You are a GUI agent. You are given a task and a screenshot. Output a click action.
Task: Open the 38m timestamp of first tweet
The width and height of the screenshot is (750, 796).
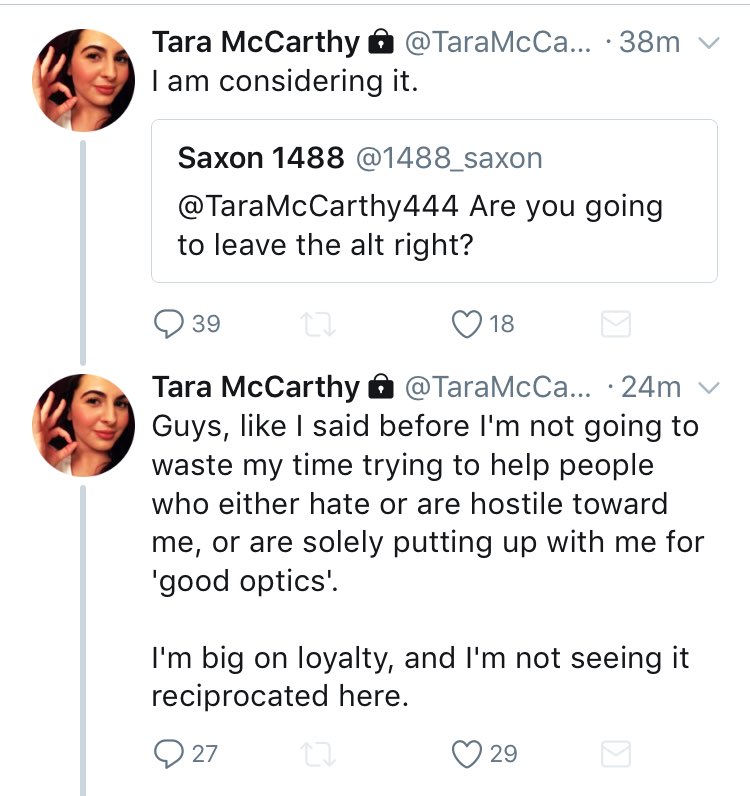(650, 42)
